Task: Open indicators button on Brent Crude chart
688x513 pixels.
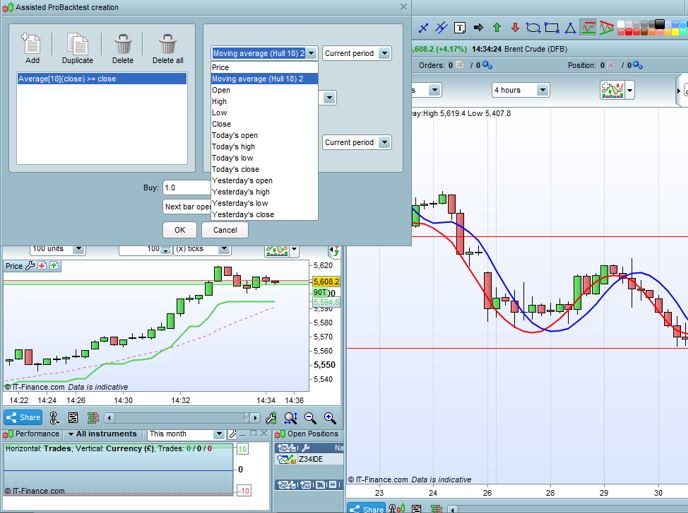Action: (x=612, y=90)
